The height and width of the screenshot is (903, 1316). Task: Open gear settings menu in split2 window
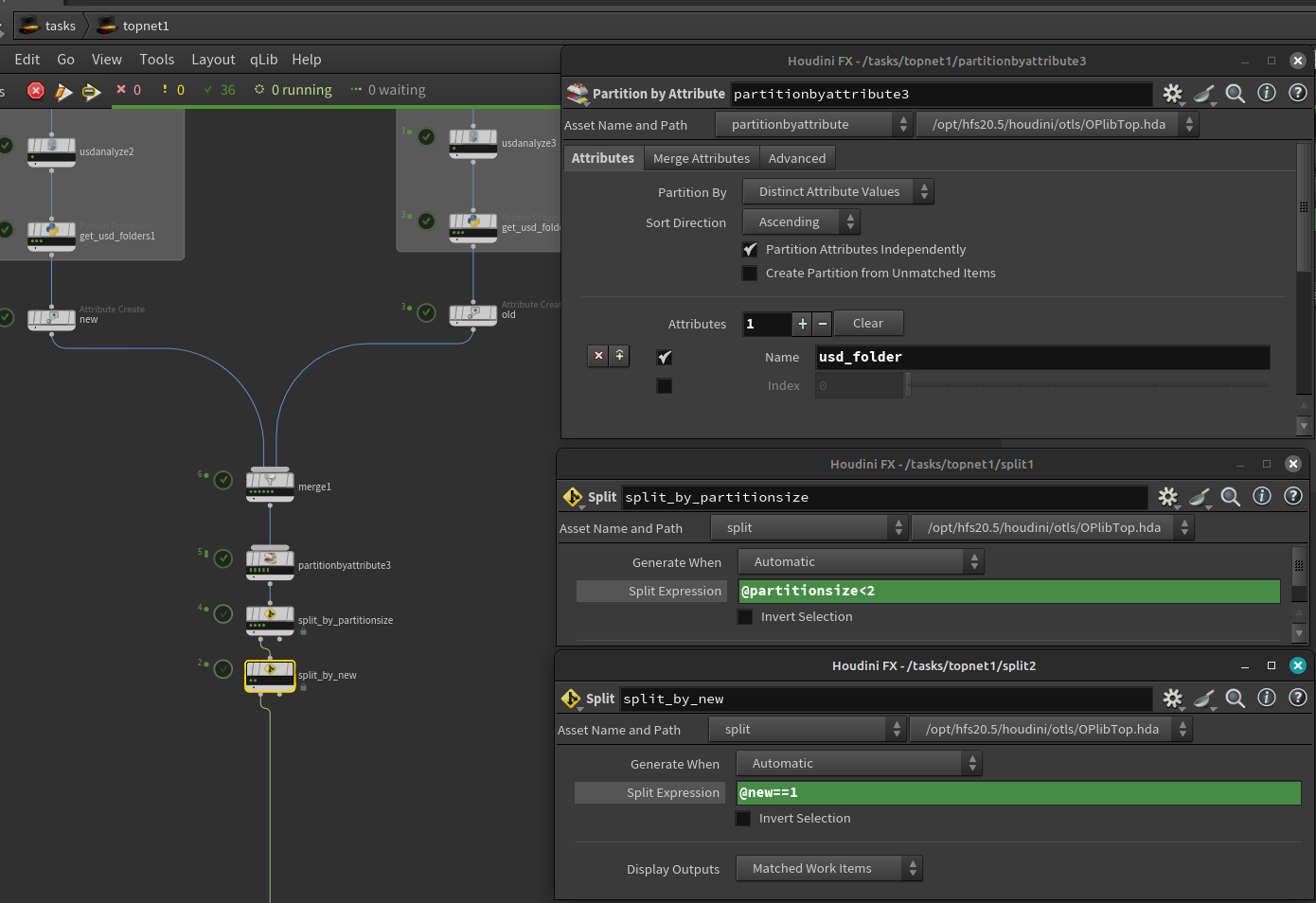(x=1172, y=698)
